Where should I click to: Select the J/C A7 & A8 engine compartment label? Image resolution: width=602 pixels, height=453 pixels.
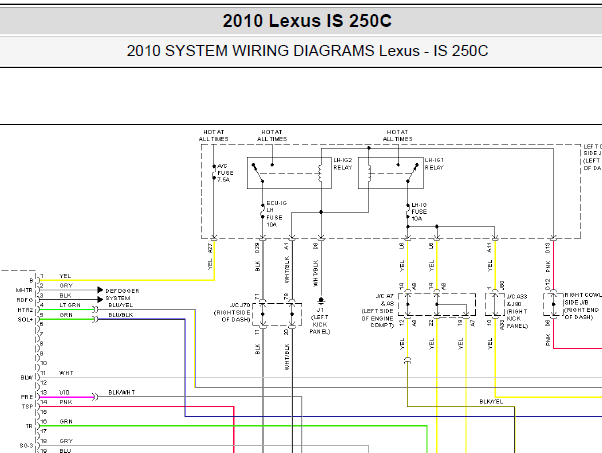[378, 311]
